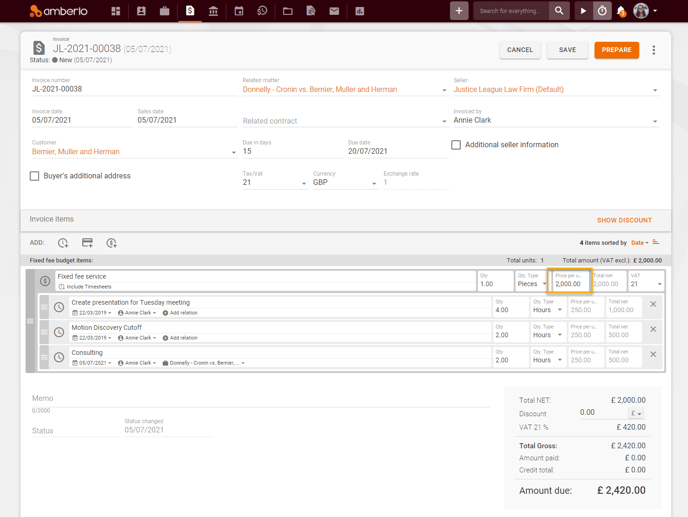
Task: Click the CANCEL button
Action: [x=520, y=50]
